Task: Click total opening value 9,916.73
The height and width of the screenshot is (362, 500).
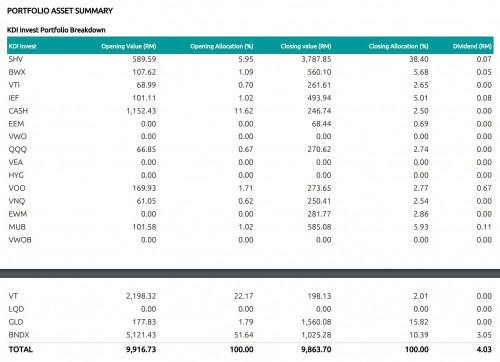Action: [141, 349]
